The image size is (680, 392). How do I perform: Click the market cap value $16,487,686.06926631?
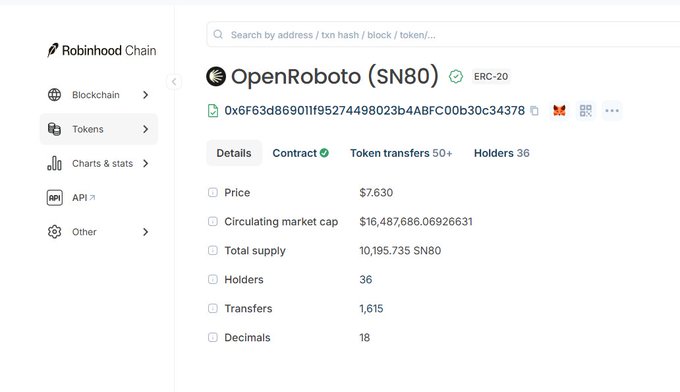416,221
